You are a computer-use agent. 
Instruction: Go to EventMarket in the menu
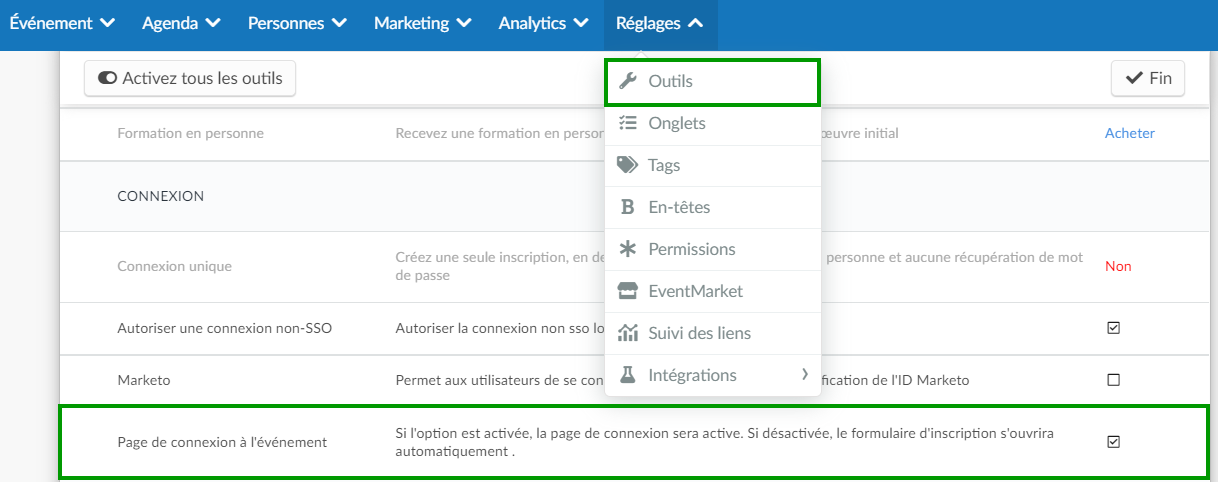coord(713,291)
